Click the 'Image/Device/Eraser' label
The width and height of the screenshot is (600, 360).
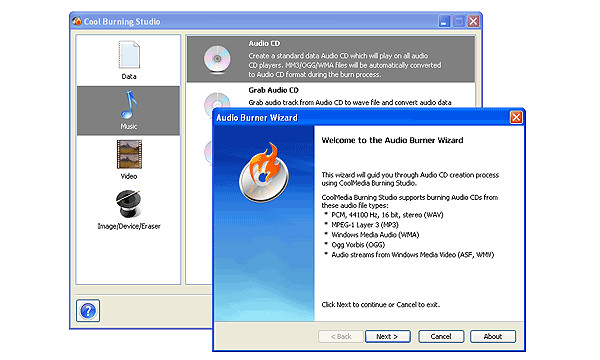pos(129,226)
